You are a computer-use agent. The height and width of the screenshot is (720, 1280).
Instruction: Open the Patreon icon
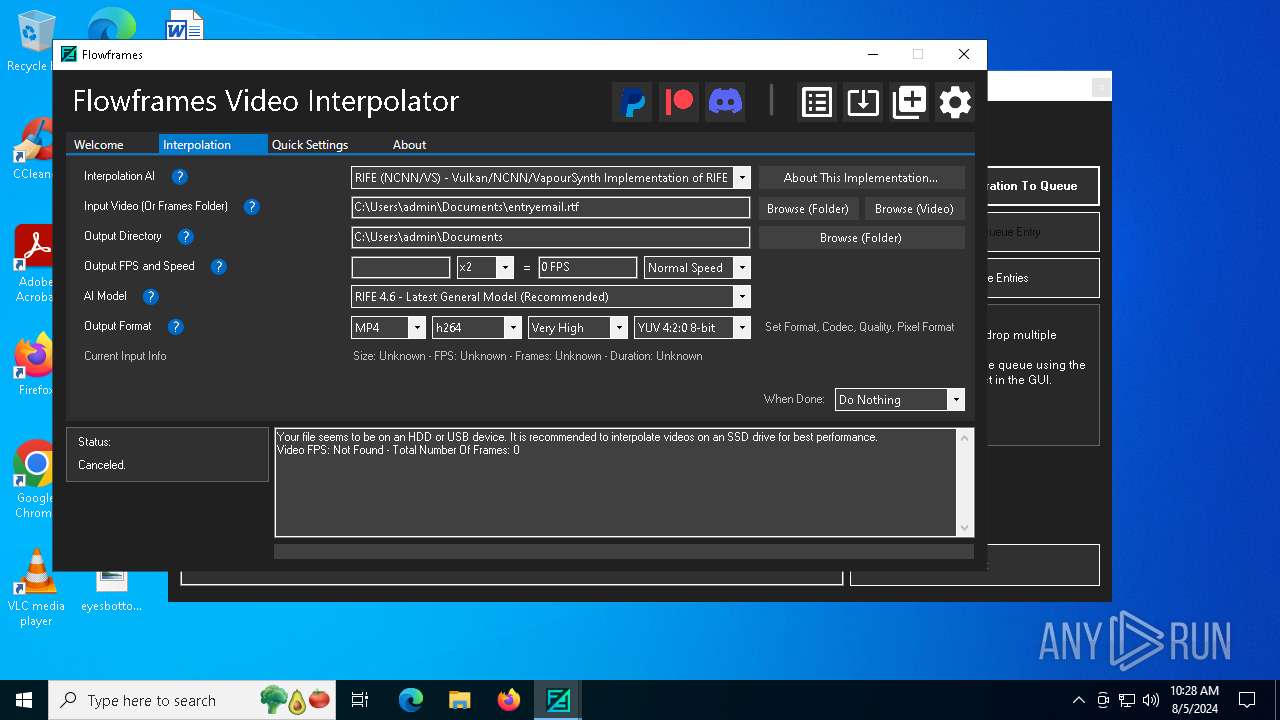[679, 102]
